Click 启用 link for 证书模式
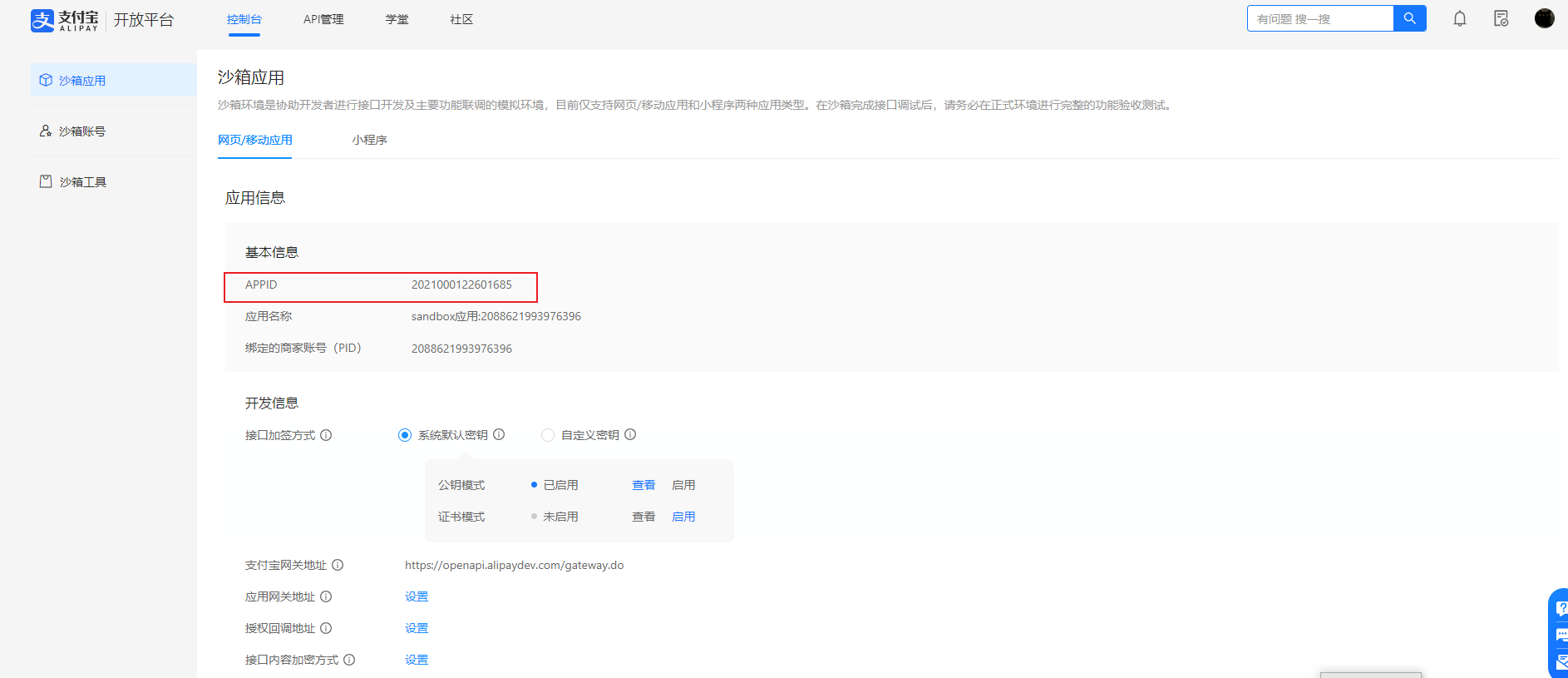 (x=683, y=517)
